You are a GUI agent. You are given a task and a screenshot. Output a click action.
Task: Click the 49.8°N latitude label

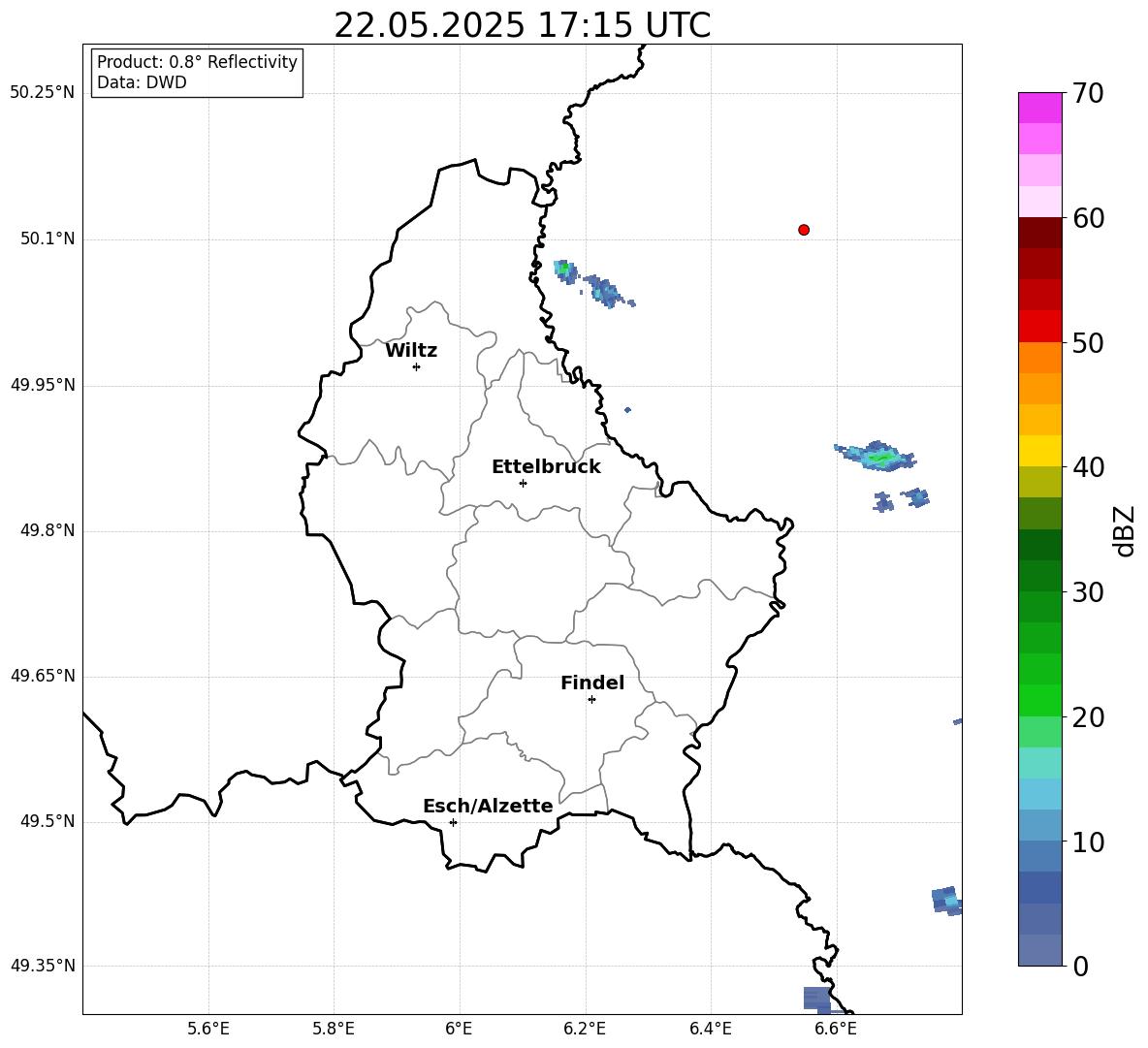(x=48, y=530)
